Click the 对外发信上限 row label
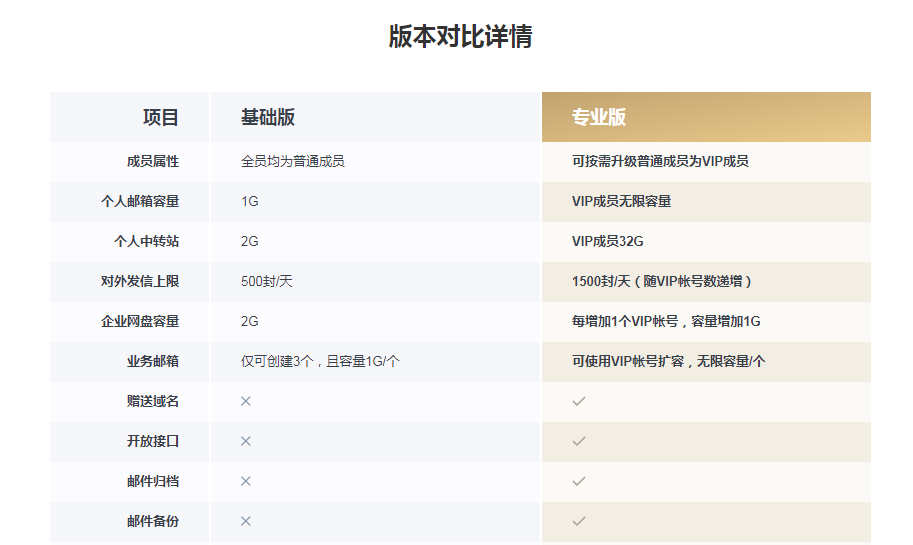The height and width of the screenshot is (545, 913). [x=140, y=281]
